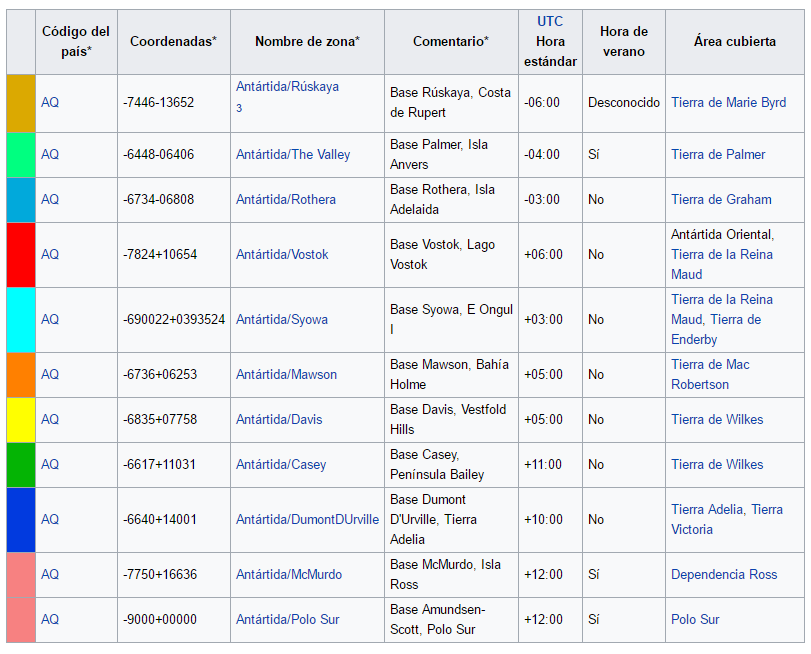Select the orange Mawson color cell
This screenshot has width=811, height=654.
21,374
